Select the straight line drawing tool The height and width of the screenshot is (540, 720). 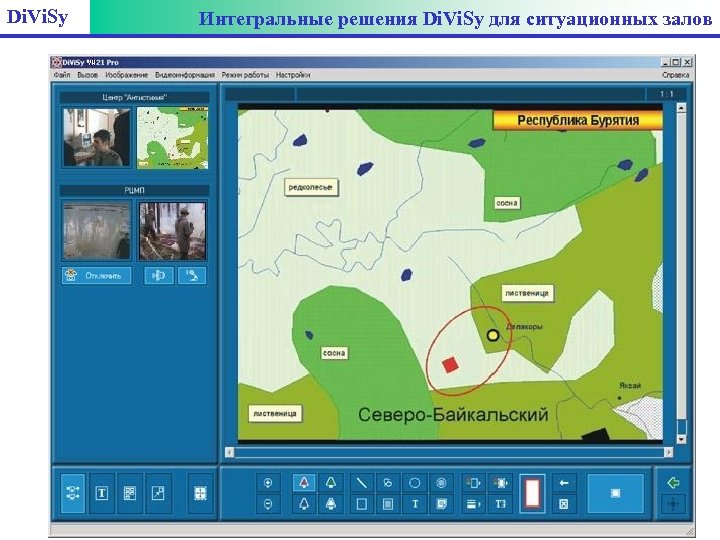(361, 483)
